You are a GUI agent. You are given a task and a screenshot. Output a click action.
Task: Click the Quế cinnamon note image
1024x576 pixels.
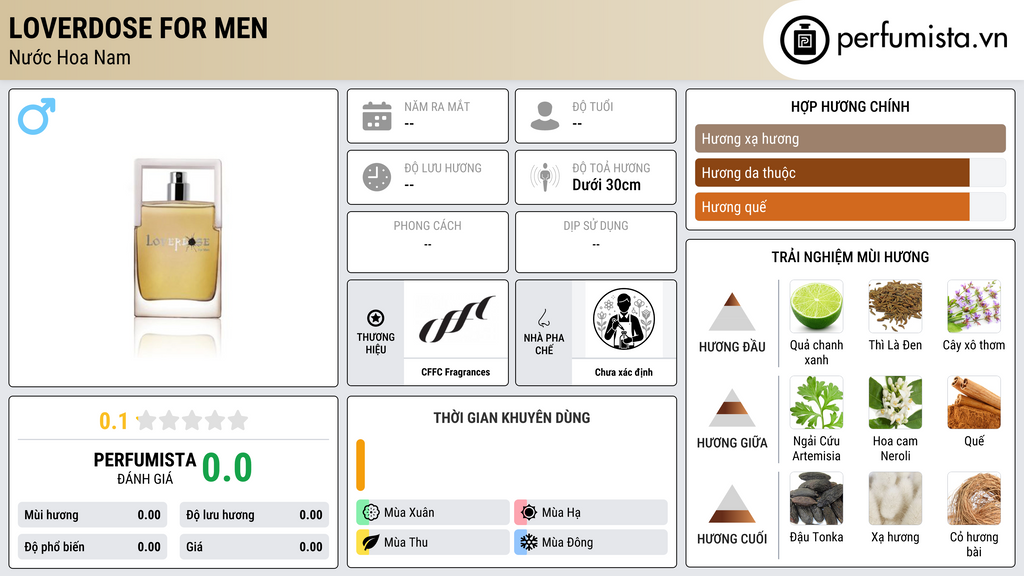(x=974, y=402)
